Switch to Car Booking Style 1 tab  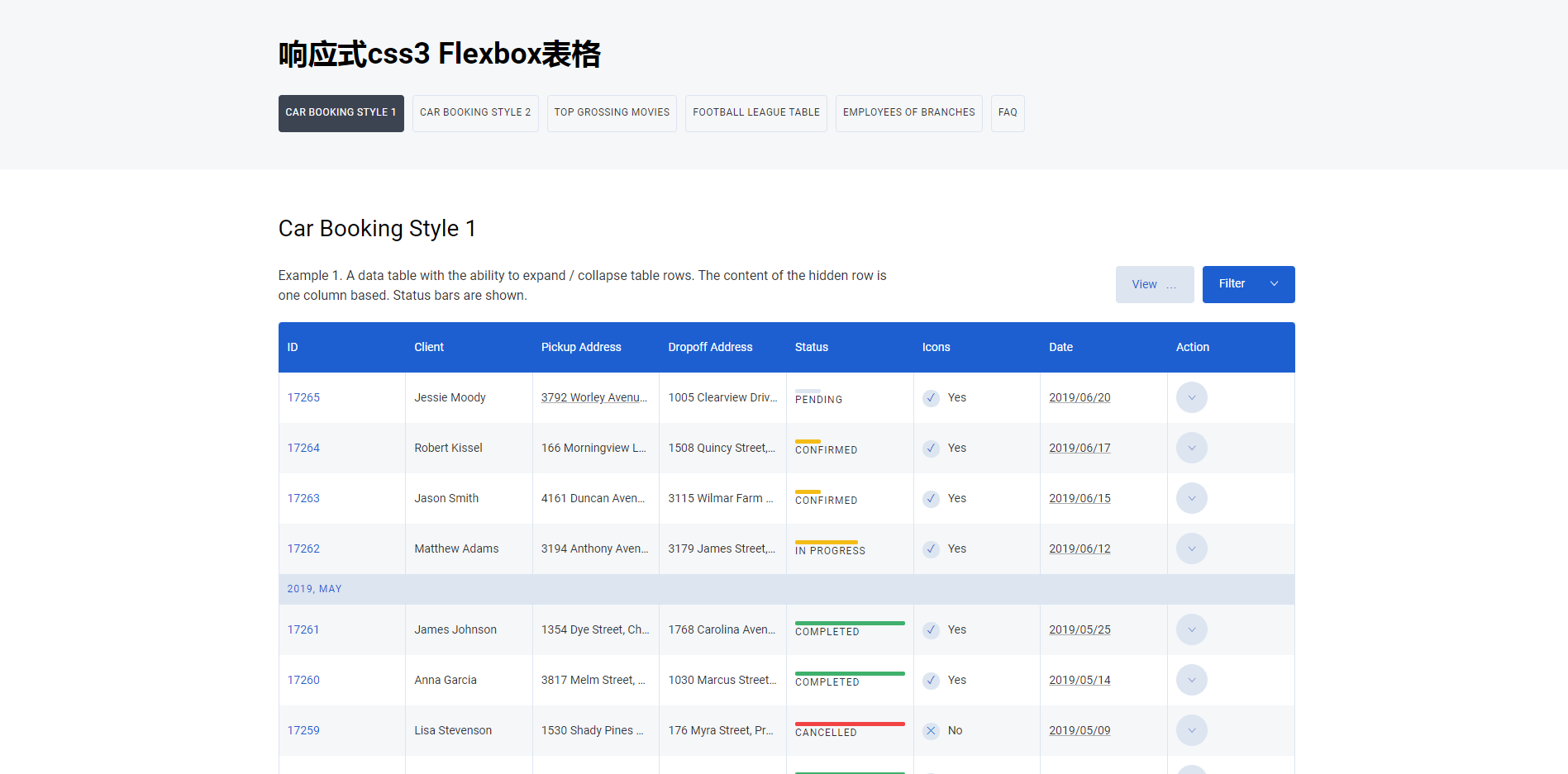[341, 113]
